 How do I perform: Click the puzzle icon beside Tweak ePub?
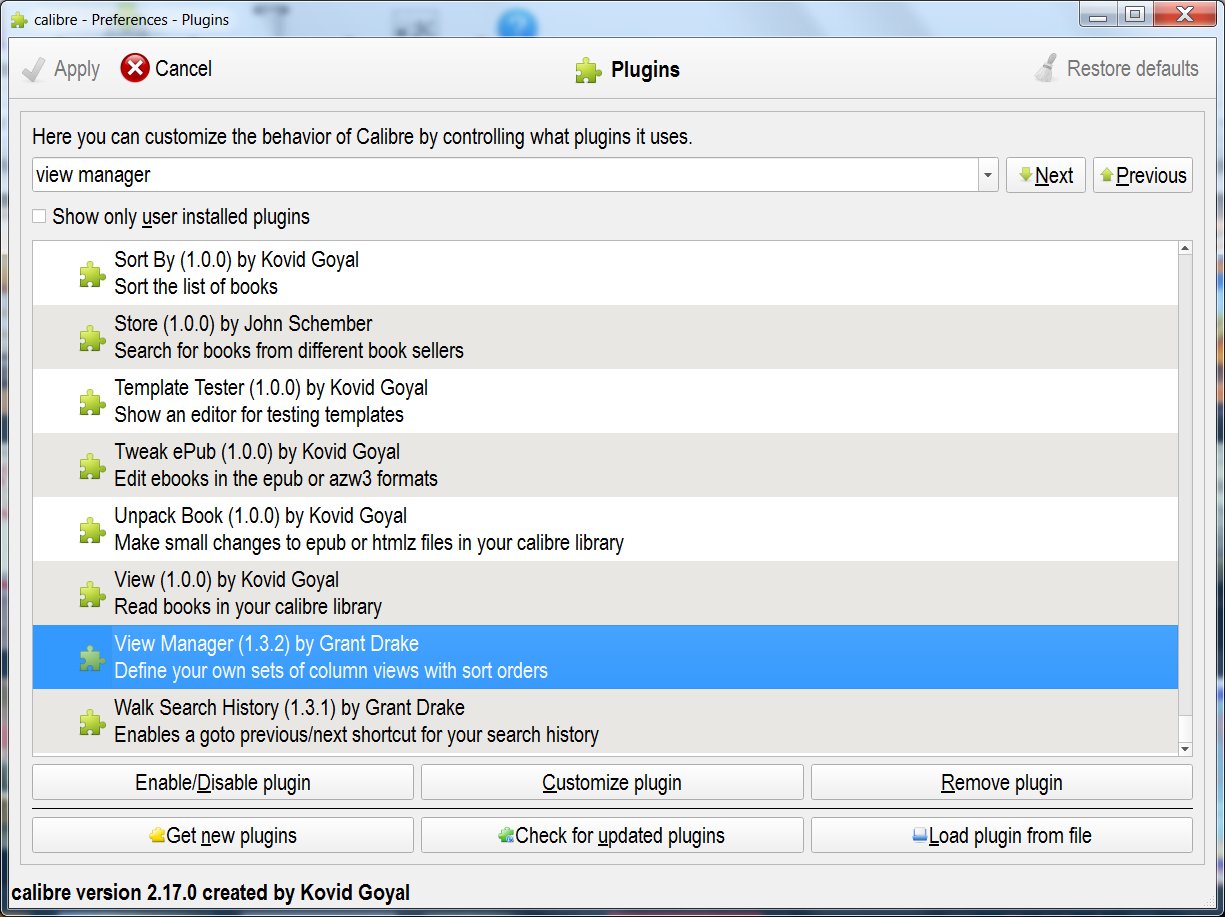click(93, 466)
